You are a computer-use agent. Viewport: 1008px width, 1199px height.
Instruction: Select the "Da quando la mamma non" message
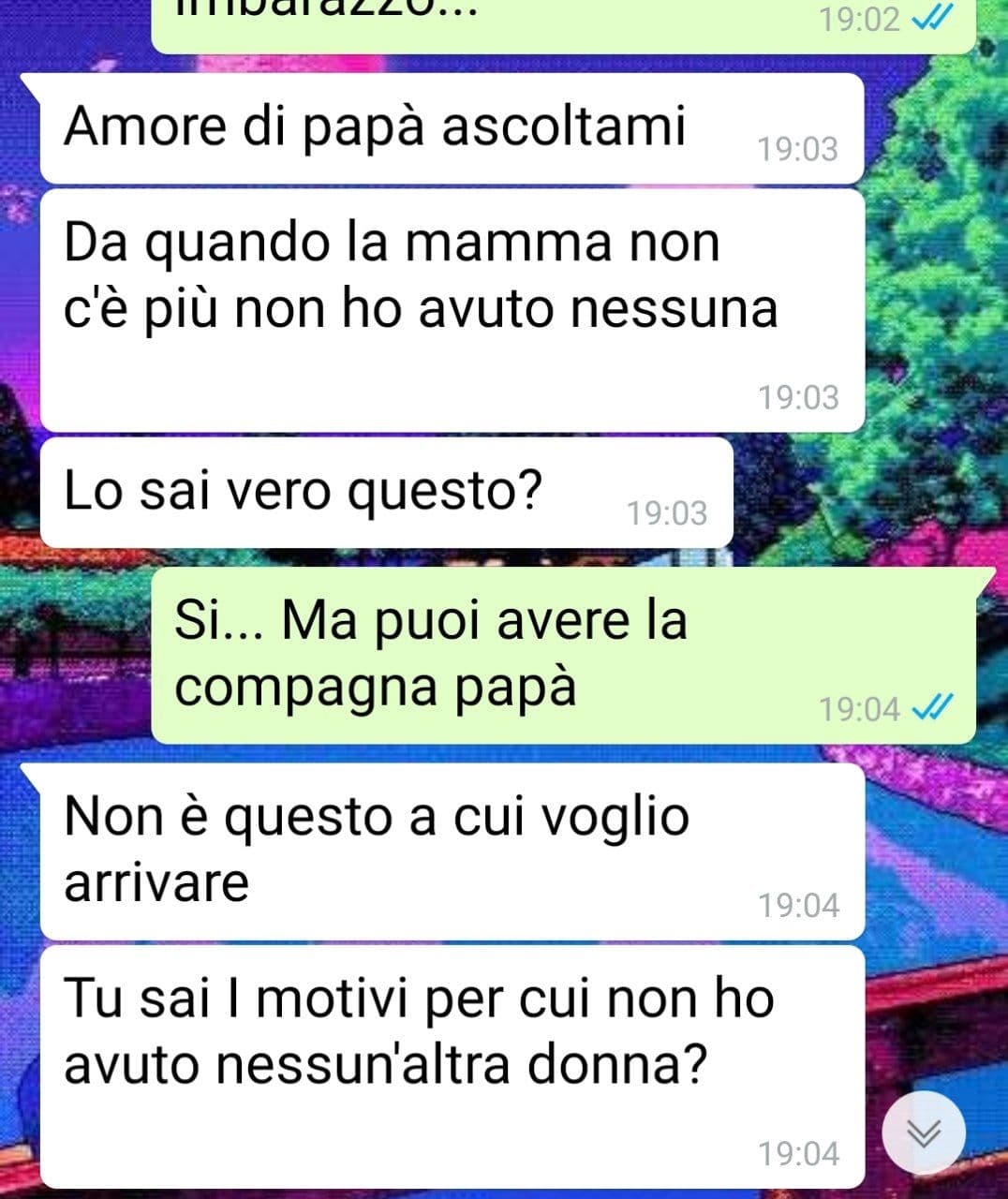(452, 311)
